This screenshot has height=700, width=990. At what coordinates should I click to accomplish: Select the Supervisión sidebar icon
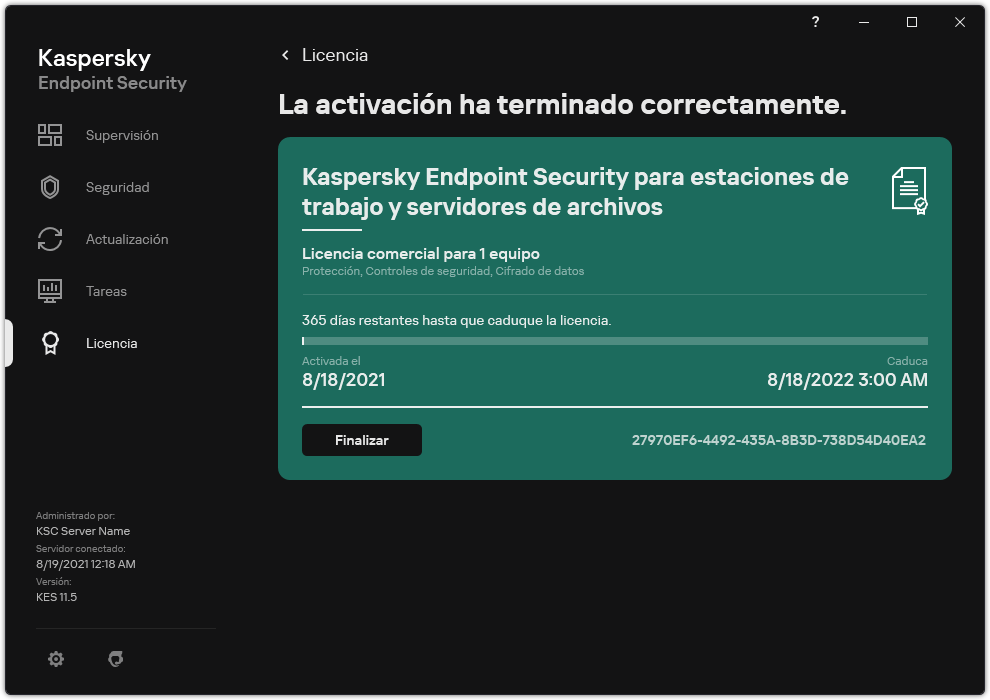click(x=50, y=135)
